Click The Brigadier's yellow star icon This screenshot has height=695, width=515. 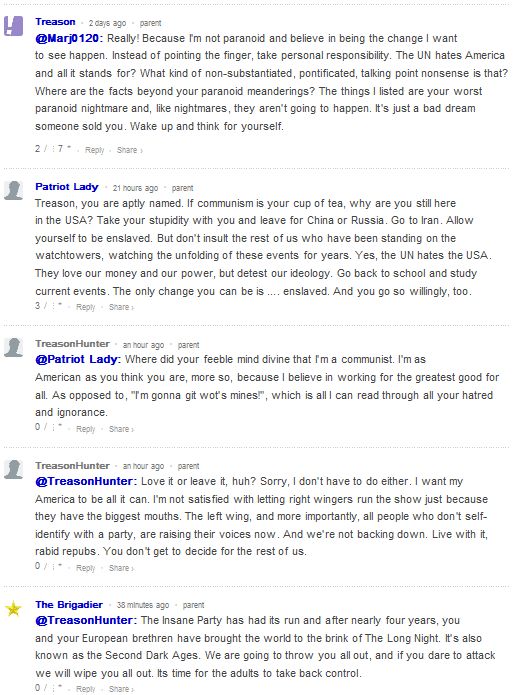(13, 609)
